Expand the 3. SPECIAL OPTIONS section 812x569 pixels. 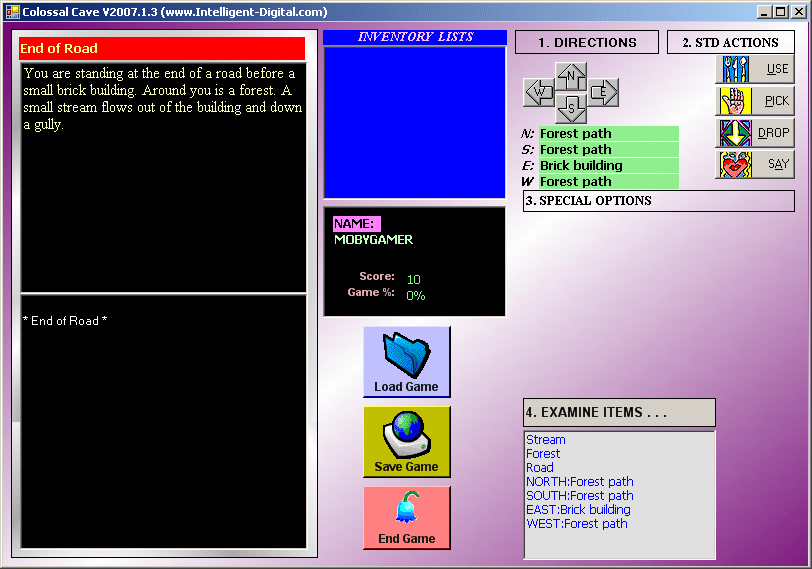coord(658,201)
